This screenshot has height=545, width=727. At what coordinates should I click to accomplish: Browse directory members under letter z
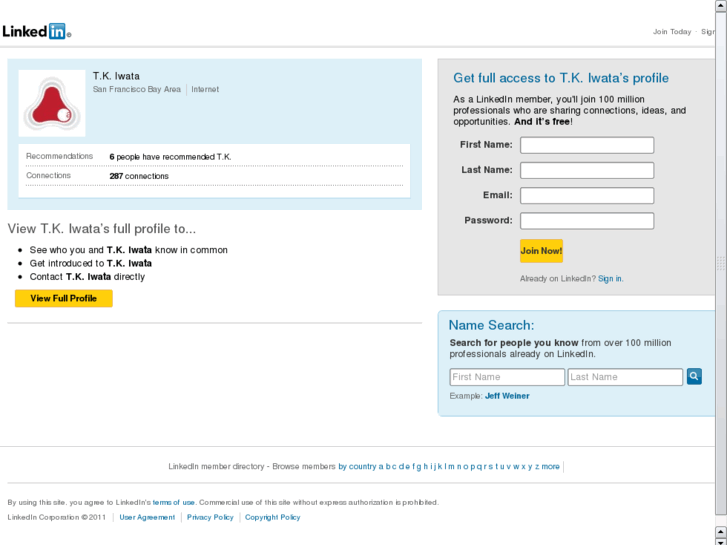[x=537, y=467]
